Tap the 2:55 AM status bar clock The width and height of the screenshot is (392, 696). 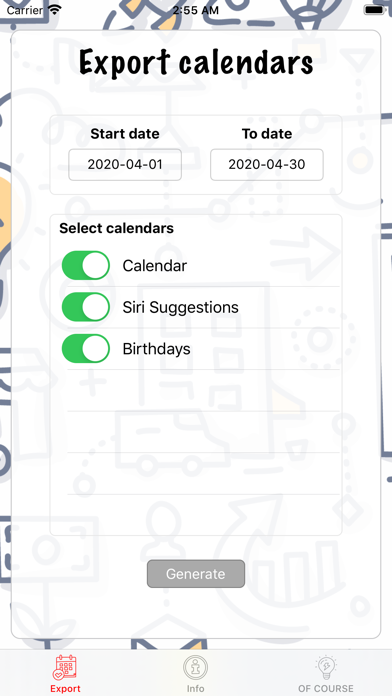point(196,10)
